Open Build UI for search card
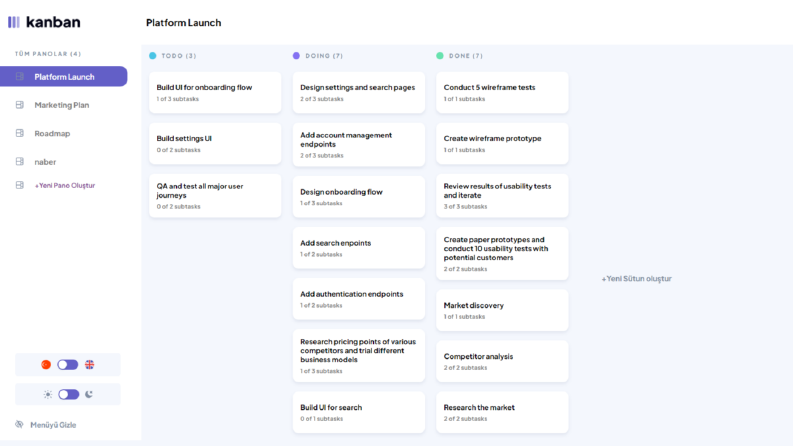Image resolution: width=793 pixels, height=446 pixels. (359, 412)
